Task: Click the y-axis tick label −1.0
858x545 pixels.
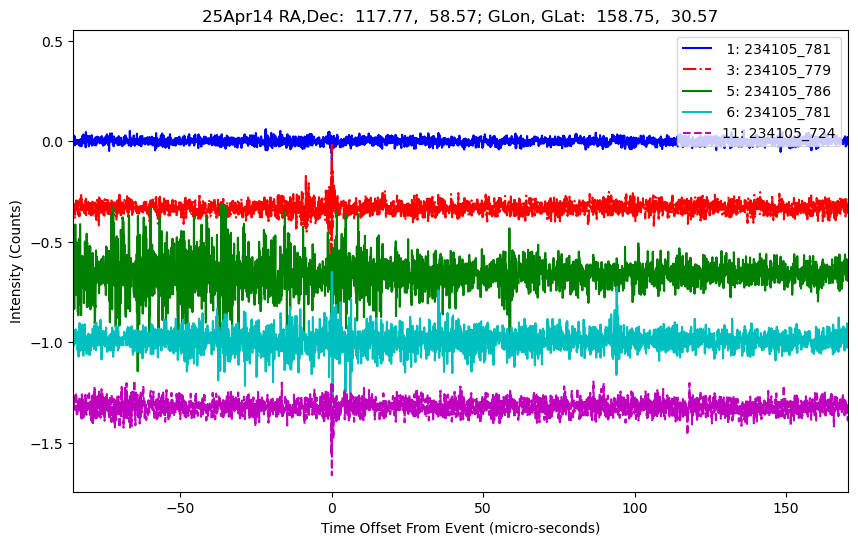Action: tap(48, 343)
